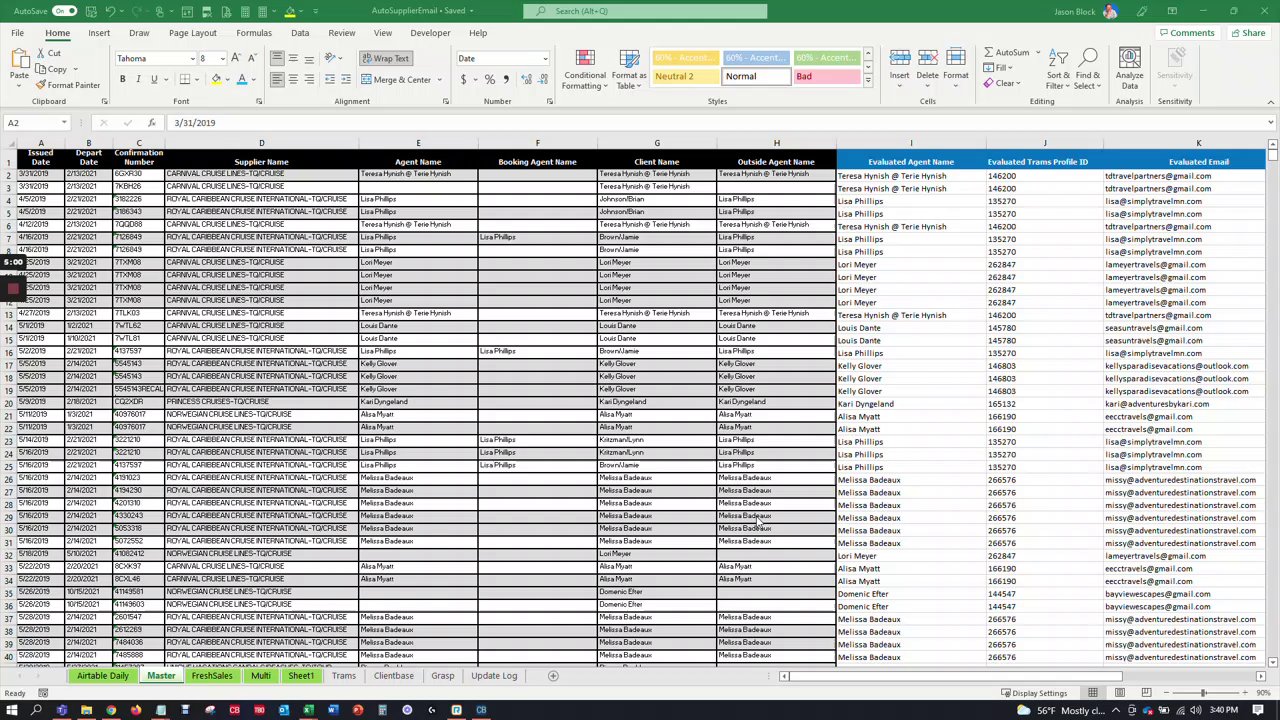Click the Increase Indent icon
The width and height of the screenshot is (1280, 720).
346,79
